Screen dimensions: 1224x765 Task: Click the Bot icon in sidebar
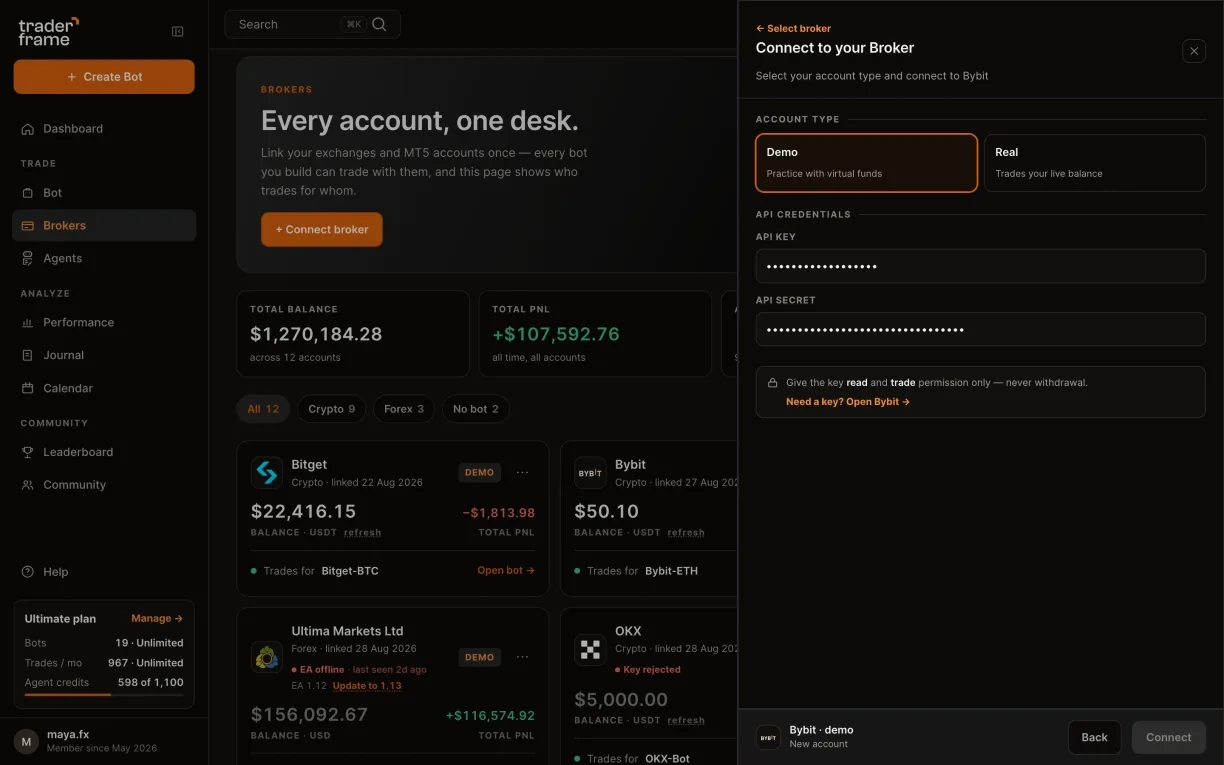[x=28, y=193]
